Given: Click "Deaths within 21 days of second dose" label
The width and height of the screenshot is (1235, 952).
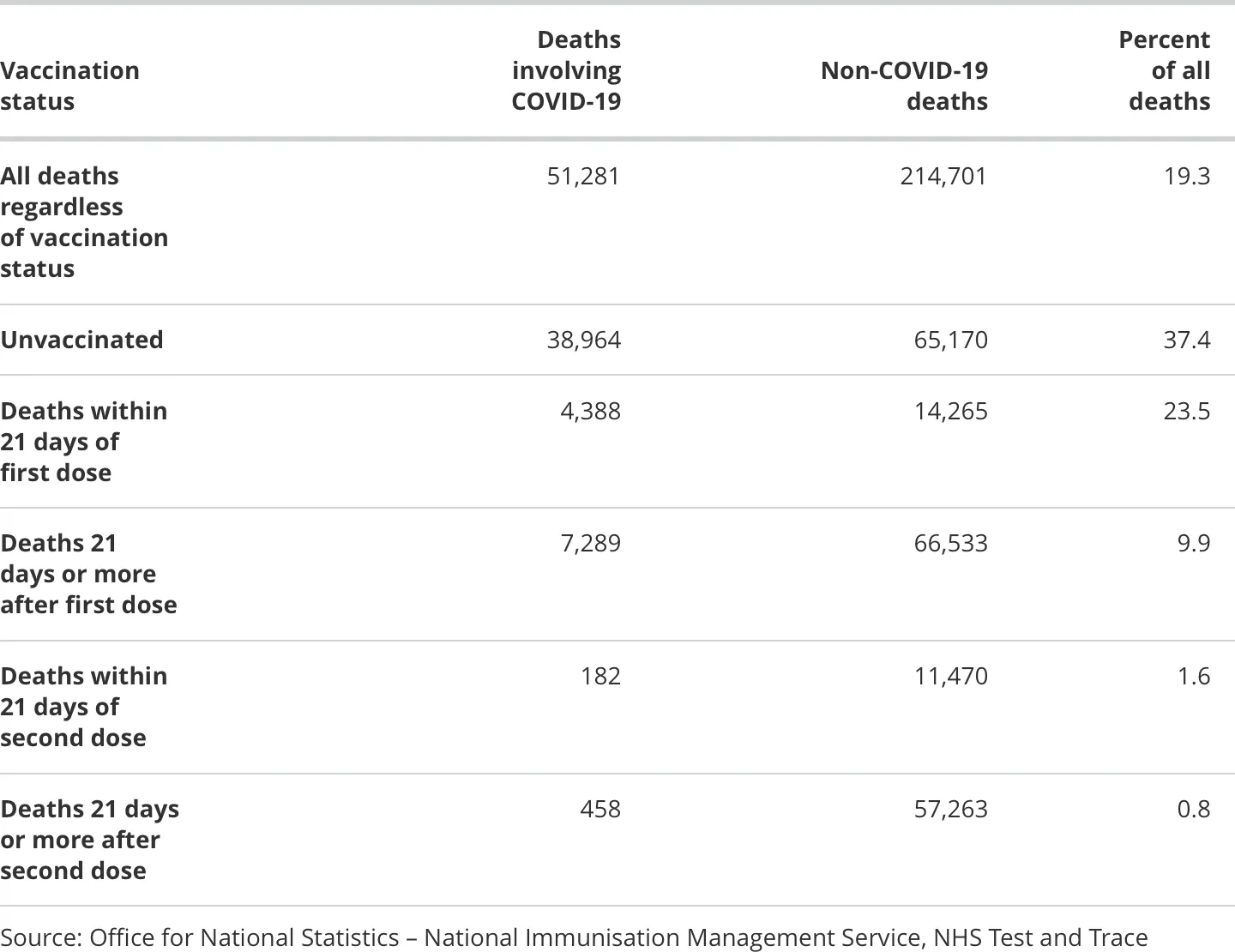Looking at the screenshot, I should click(83, 707).
